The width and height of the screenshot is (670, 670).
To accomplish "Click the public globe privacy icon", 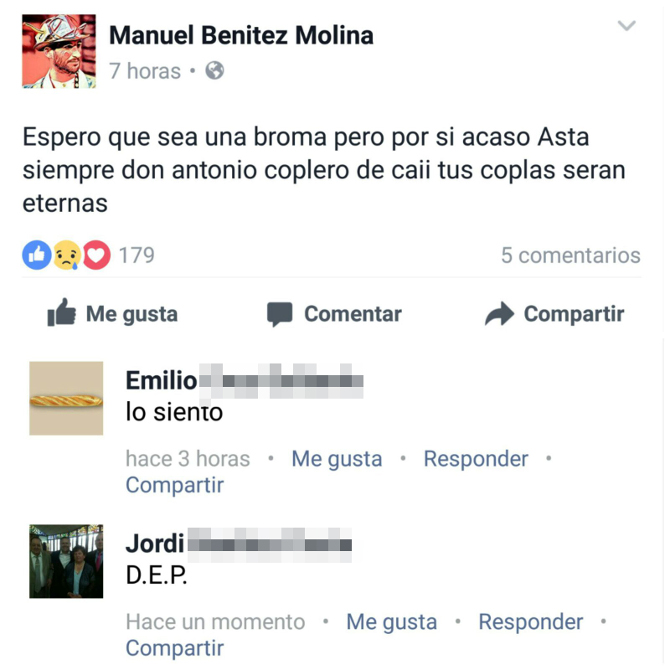I will tap(215, 71).
